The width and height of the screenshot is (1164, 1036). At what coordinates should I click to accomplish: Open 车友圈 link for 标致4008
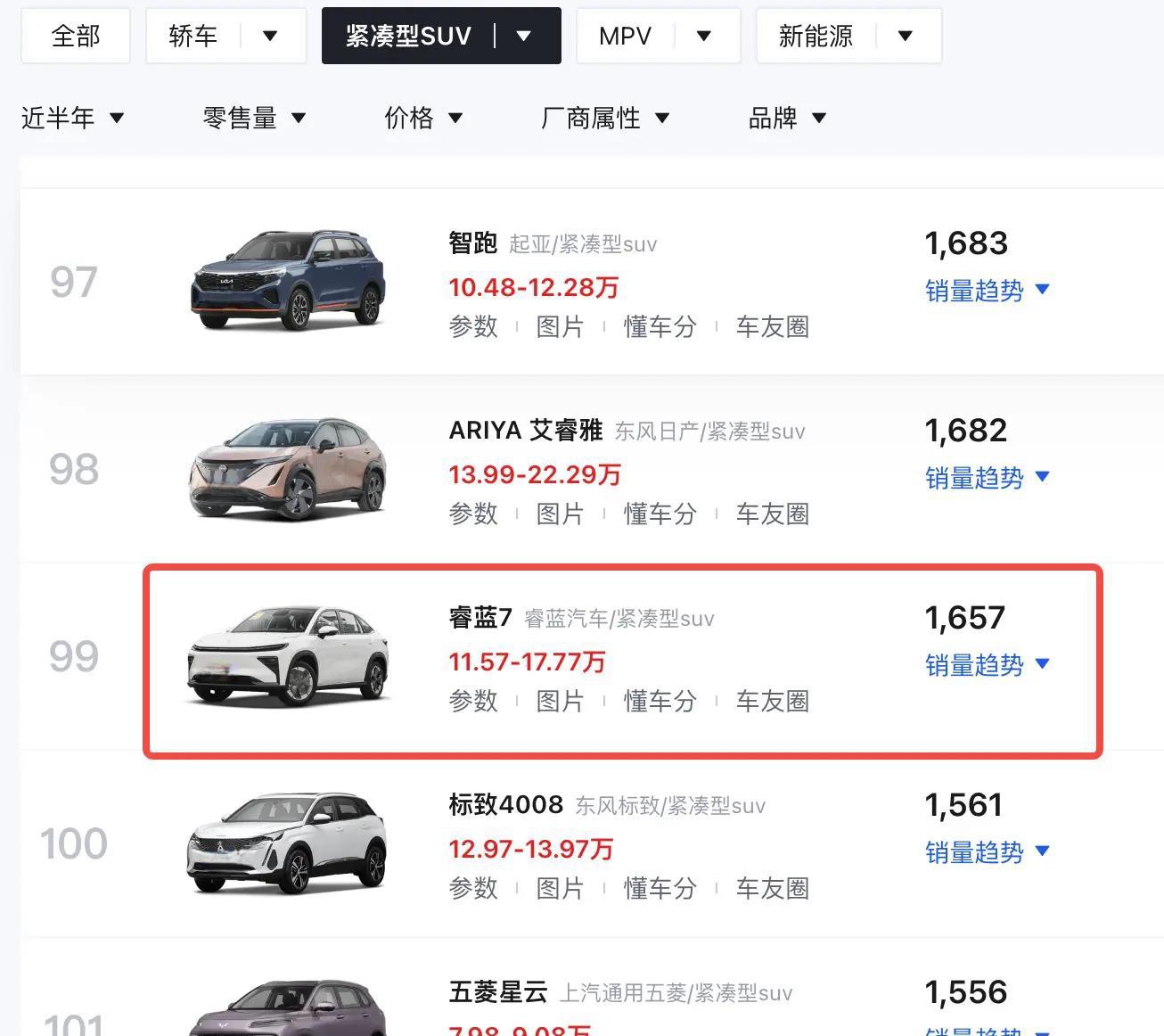(772, 889)
